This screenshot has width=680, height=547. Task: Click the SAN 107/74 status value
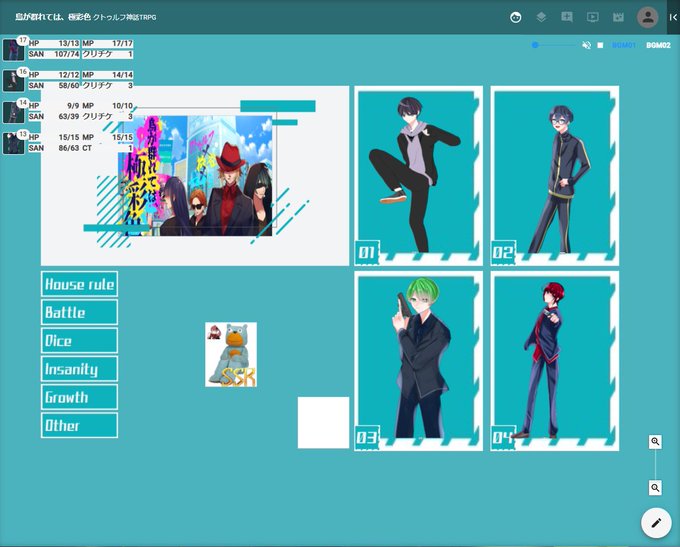coord(54,54)
